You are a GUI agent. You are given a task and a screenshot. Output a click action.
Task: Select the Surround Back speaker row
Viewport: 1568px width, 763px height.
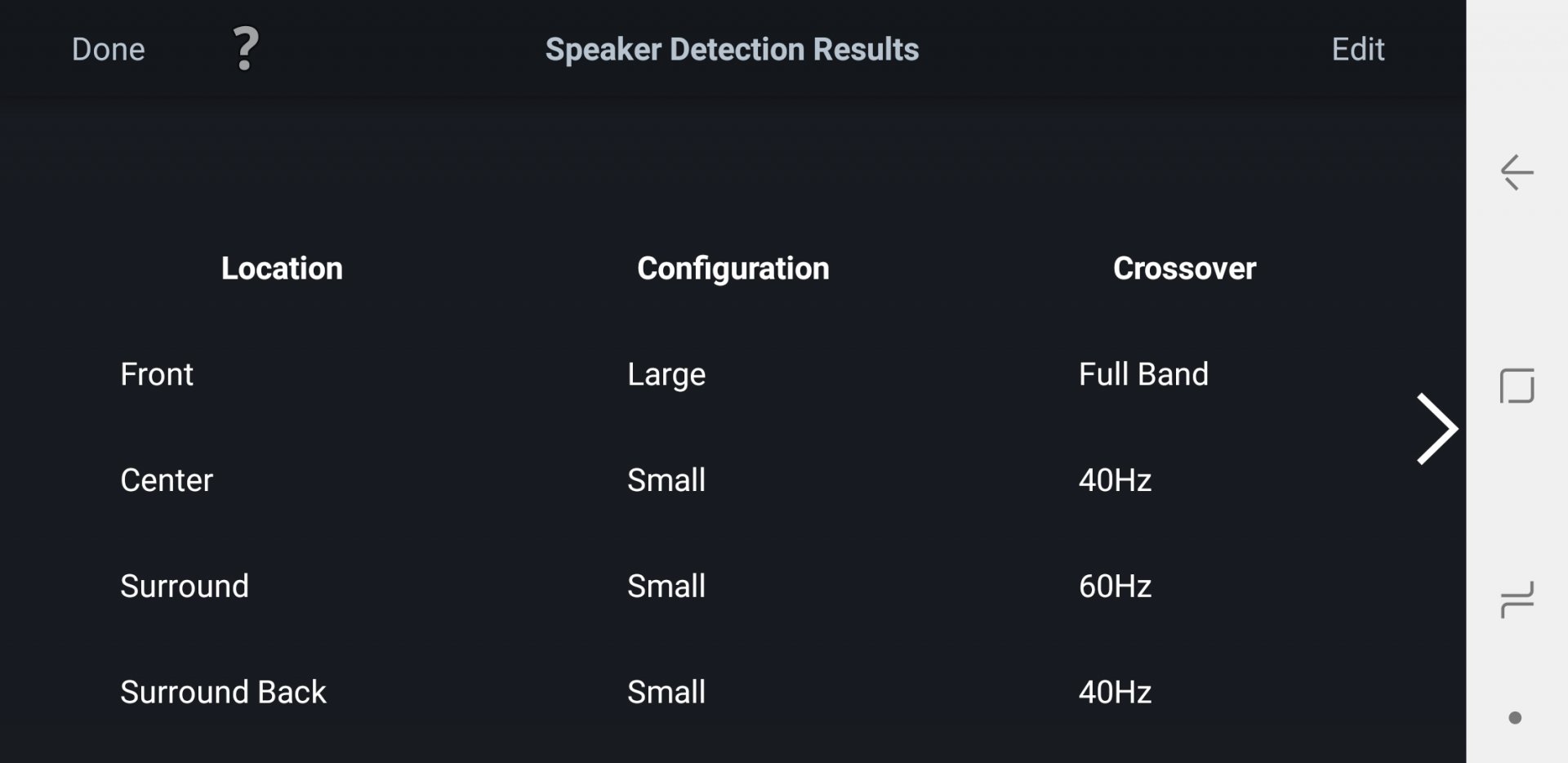[x=223, y=693]
